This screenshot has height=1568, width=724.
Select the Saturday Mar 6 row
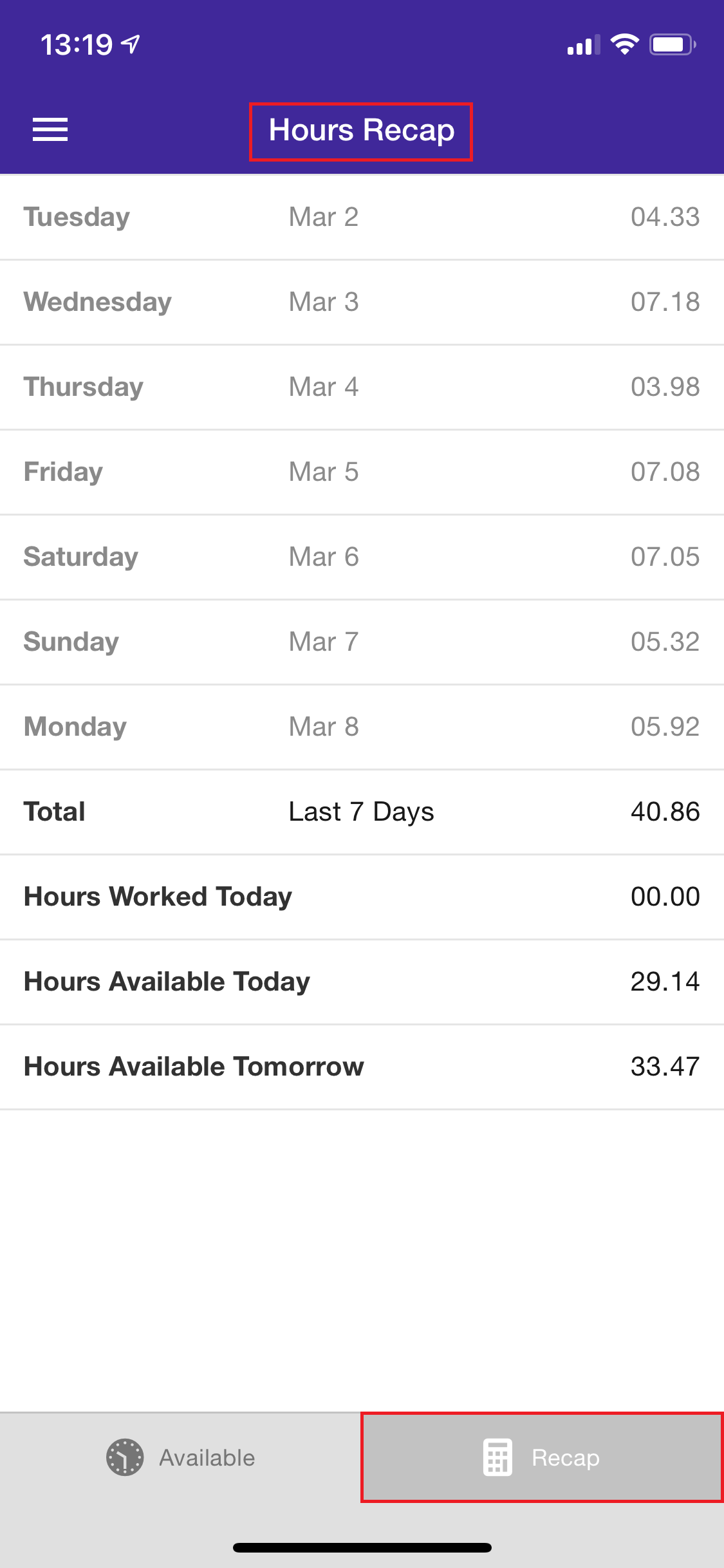(x=362, y=557)
